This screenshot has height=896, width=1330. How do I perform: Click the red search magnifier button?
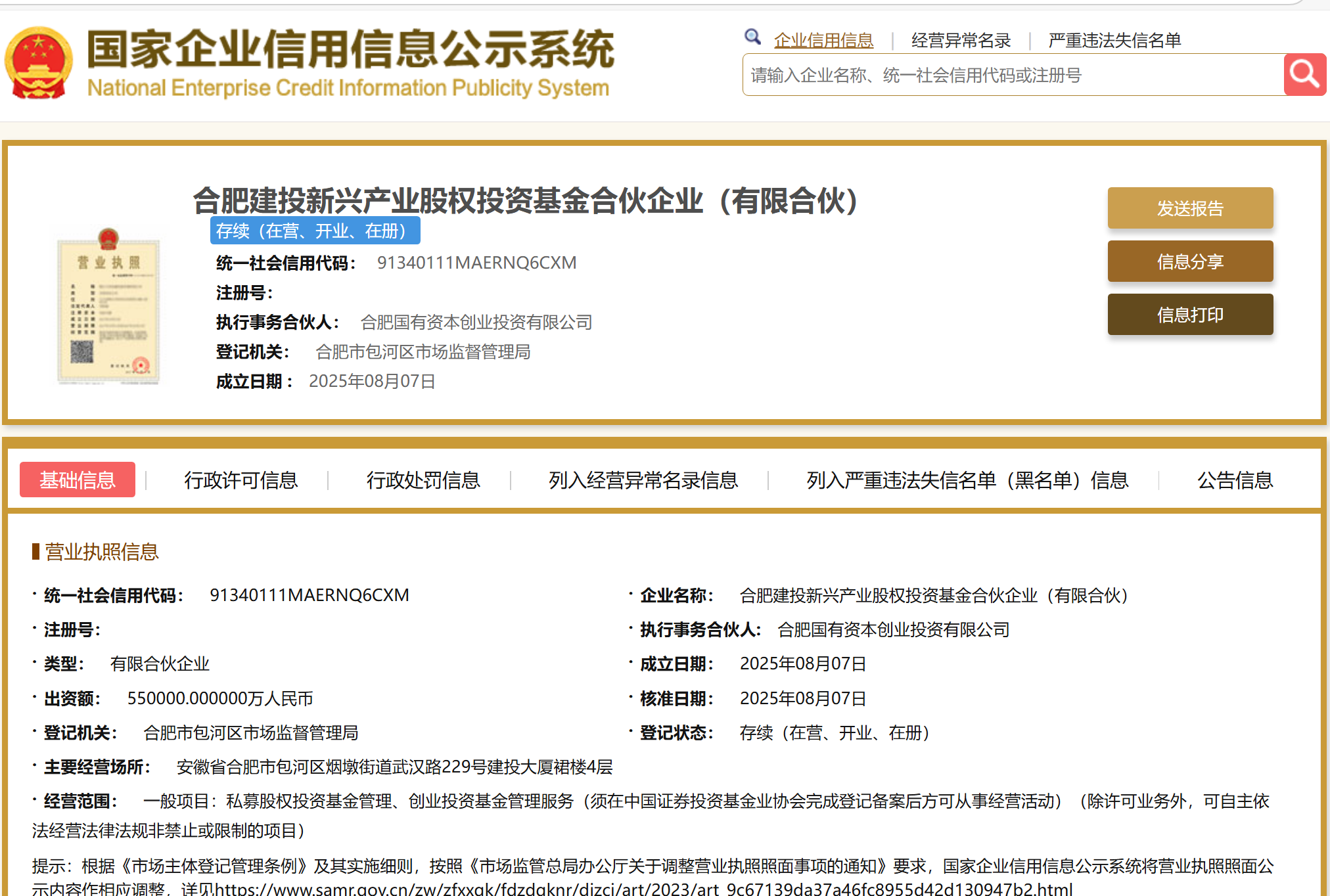tap(1304, 75)
